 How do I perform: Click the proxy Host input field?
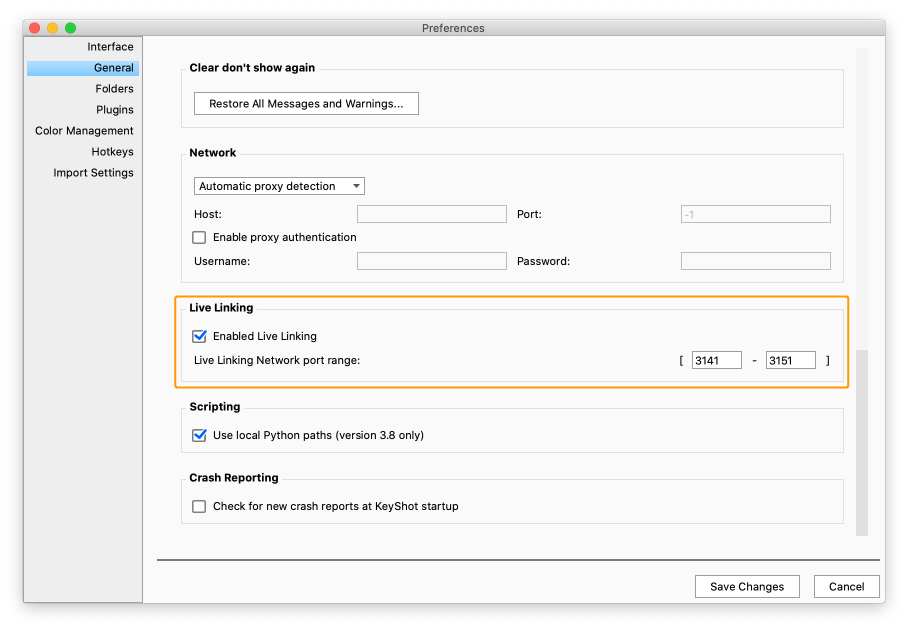[431, 214]
